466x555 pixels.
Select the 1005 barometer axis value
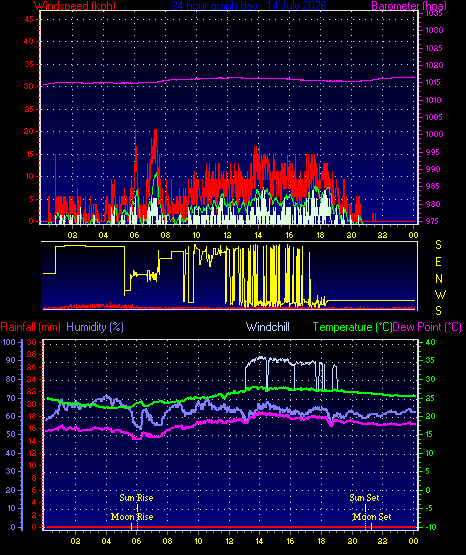coord(434,117)
